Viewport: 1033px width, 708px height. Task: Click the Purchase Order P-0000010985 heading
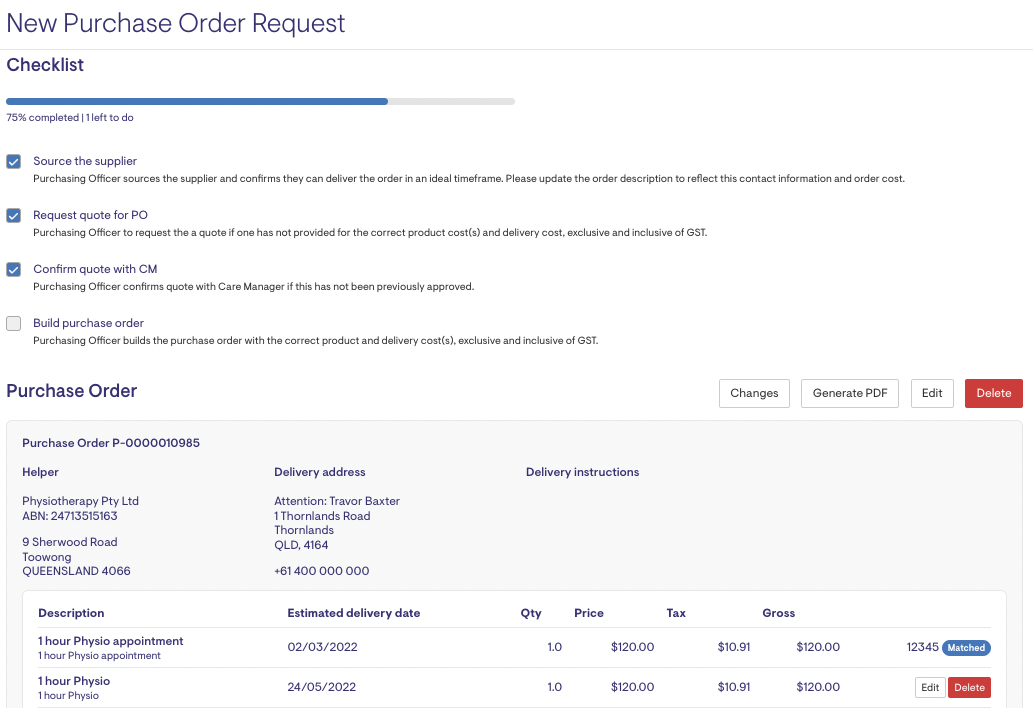click(111, 442)
